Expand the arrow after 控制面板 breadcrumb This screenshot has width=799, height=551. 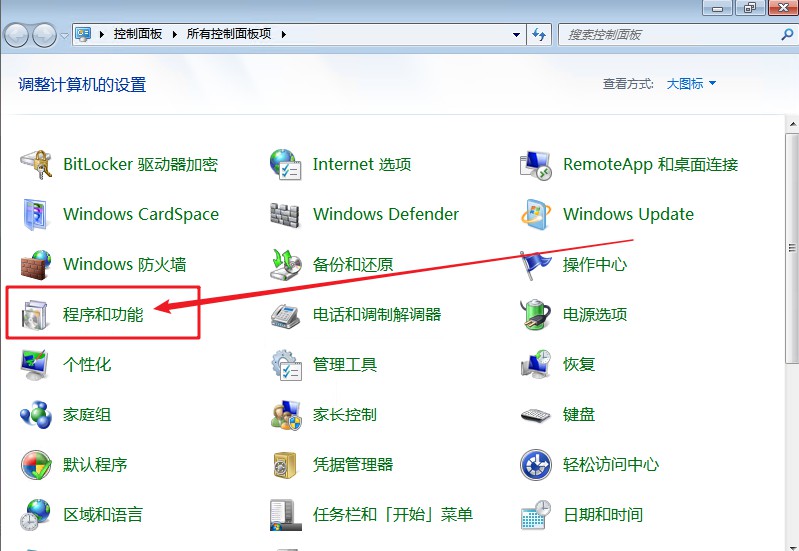[x=176, y=34]
